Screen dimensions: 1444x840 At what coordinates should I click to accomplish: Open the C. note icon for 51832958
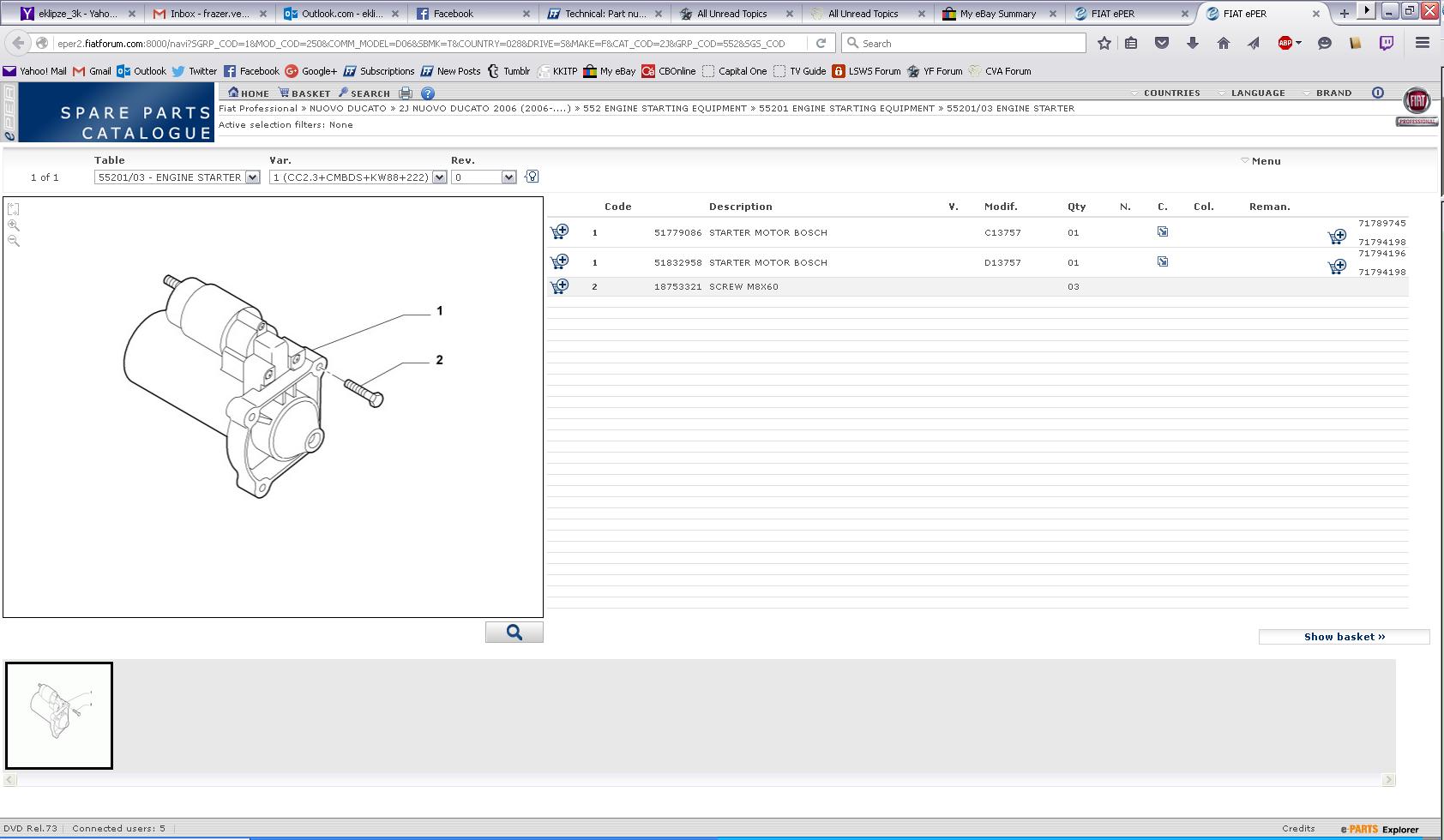point(1163,261)
